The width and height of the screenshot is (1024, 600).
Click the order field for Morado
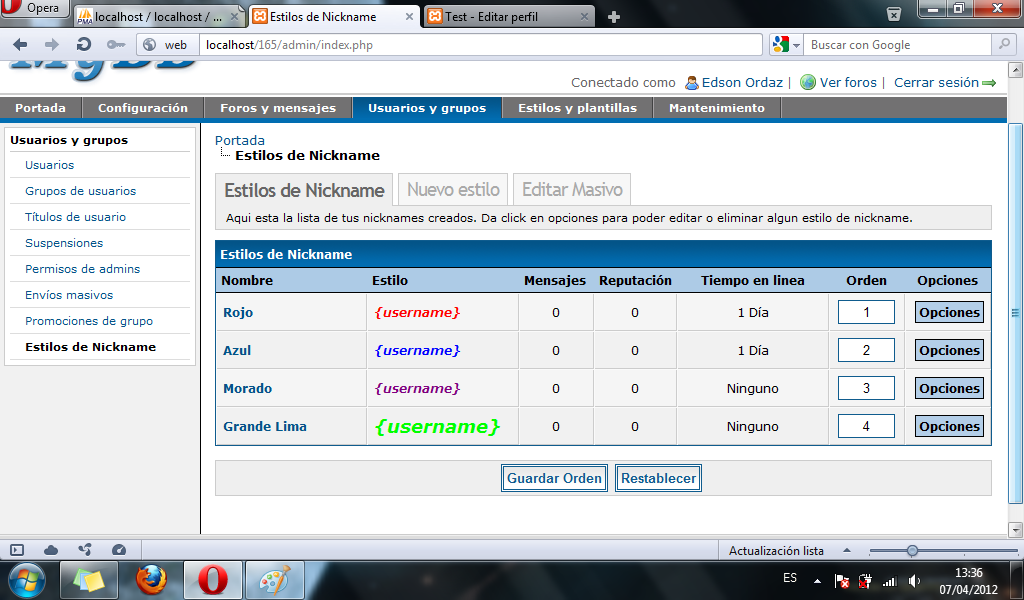[866, 388]
